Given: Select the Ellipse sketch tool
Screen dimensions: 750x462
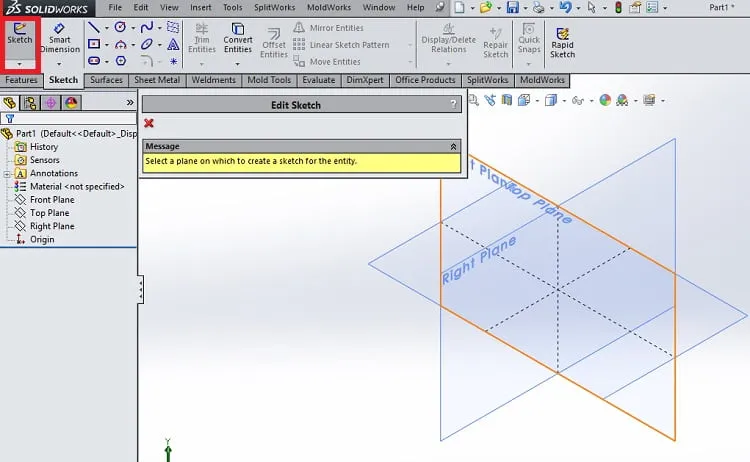Looking at the screenshot, I should tap(147, 44).
